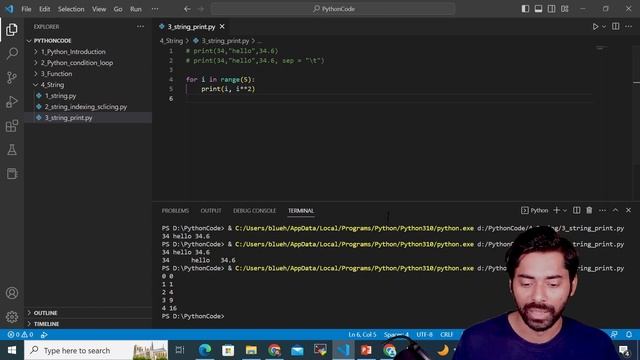Open the Accounts menu icon
Viewport: 640px width, 360px height.
(12, 293)
